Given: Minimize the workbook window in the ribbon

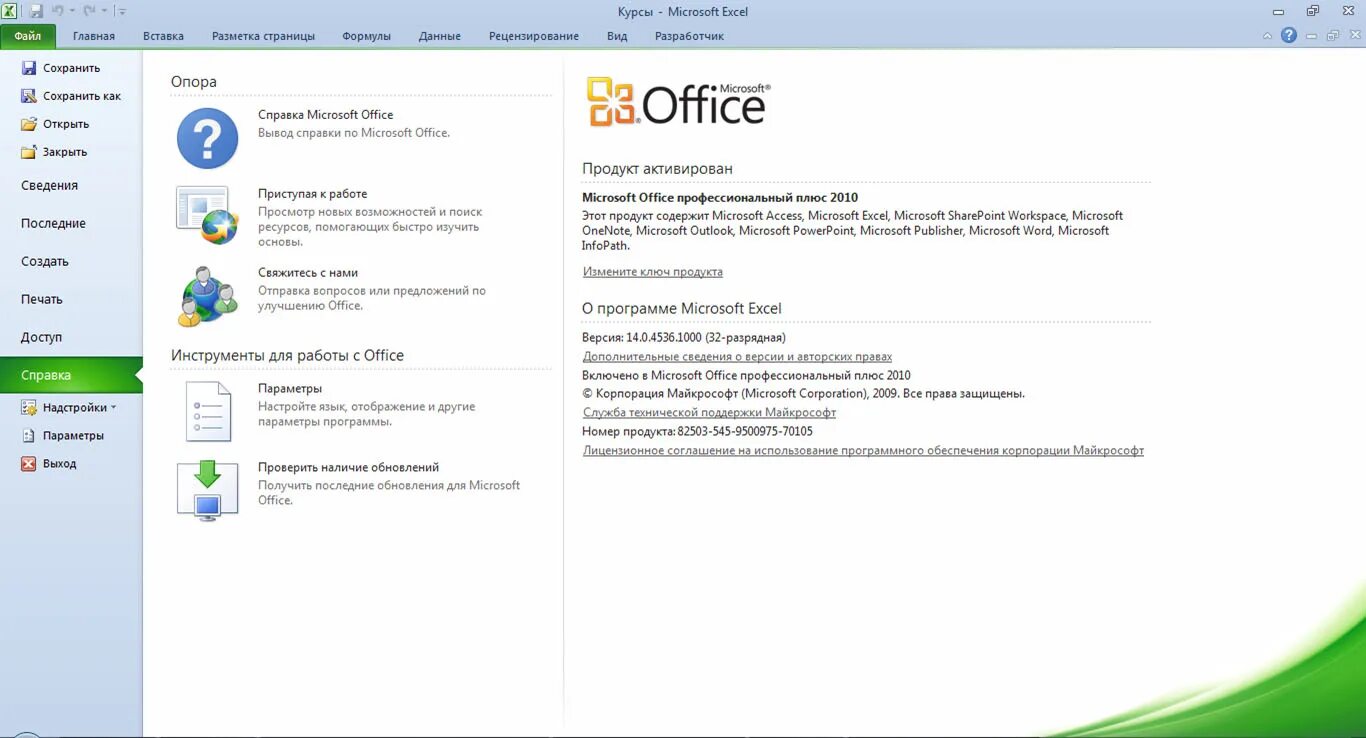Looking at the screenshot, I should [x=1312, y=36].
